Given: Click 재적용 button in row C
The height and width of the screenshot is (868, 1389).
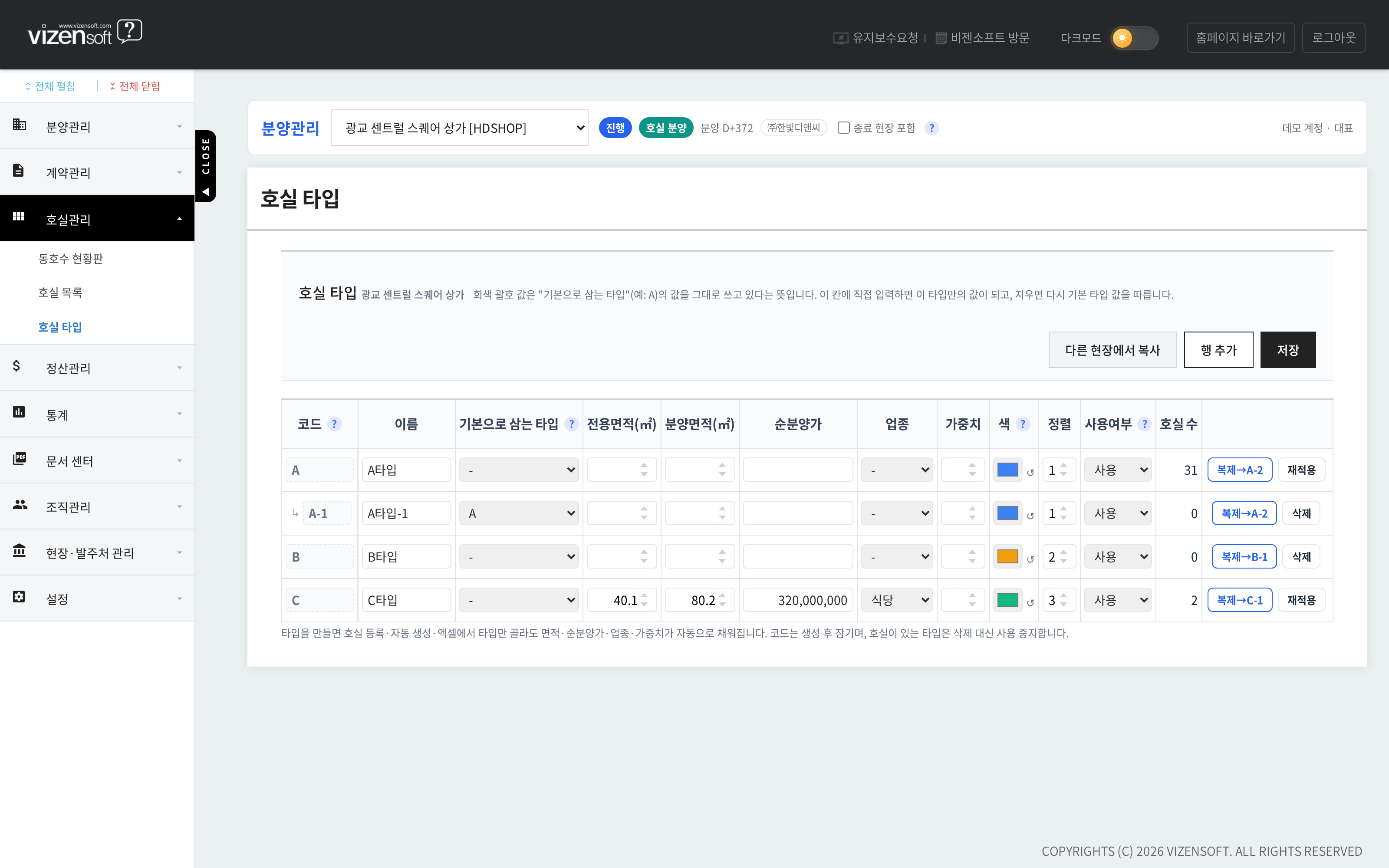Looking at the screenshot, I should (x=1300, y=600).
